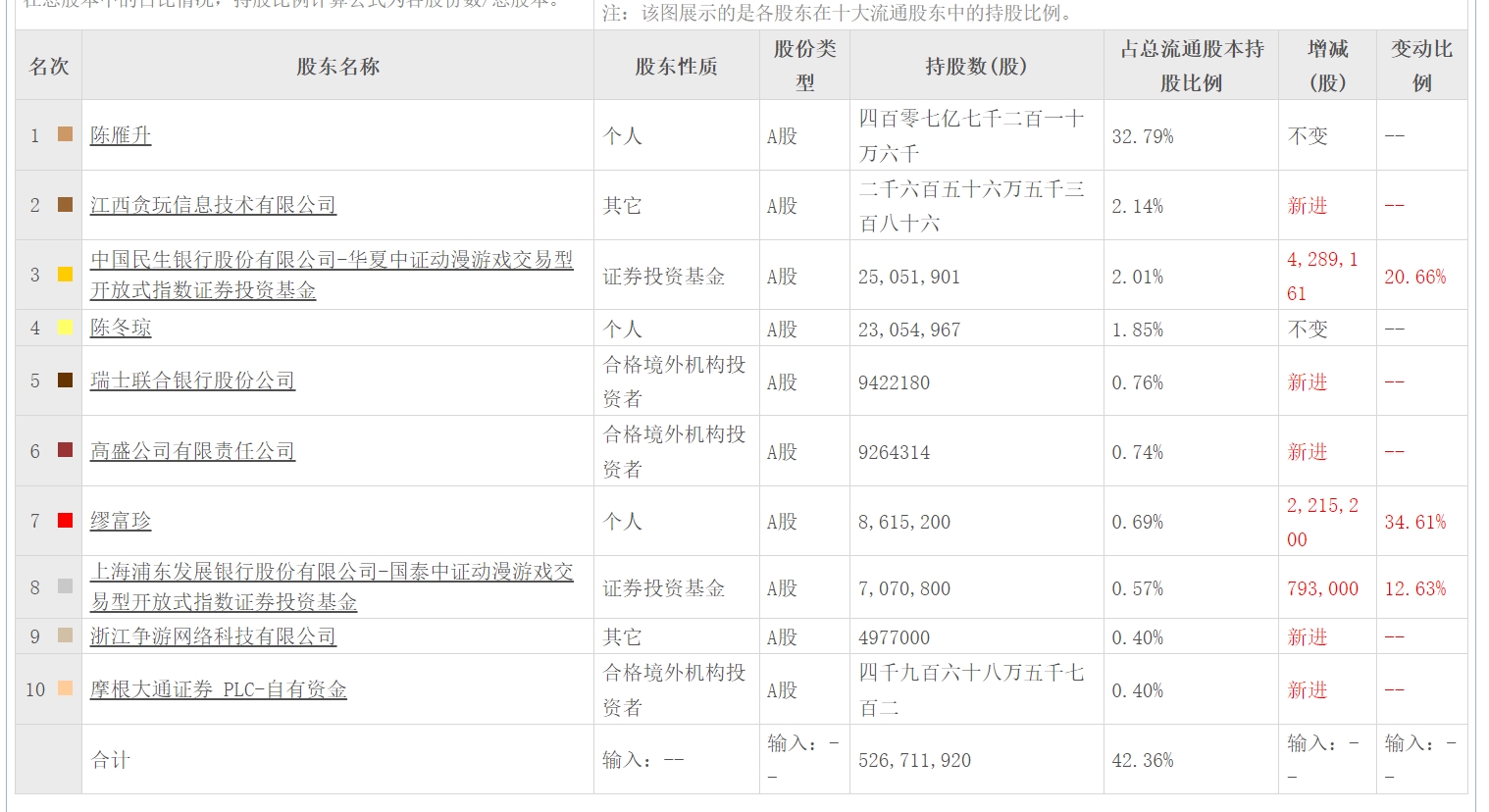Open shareholder link 陈雁升
This screenshot has width=1489, height=812.
pyautogui.click(x=121, y=135)
